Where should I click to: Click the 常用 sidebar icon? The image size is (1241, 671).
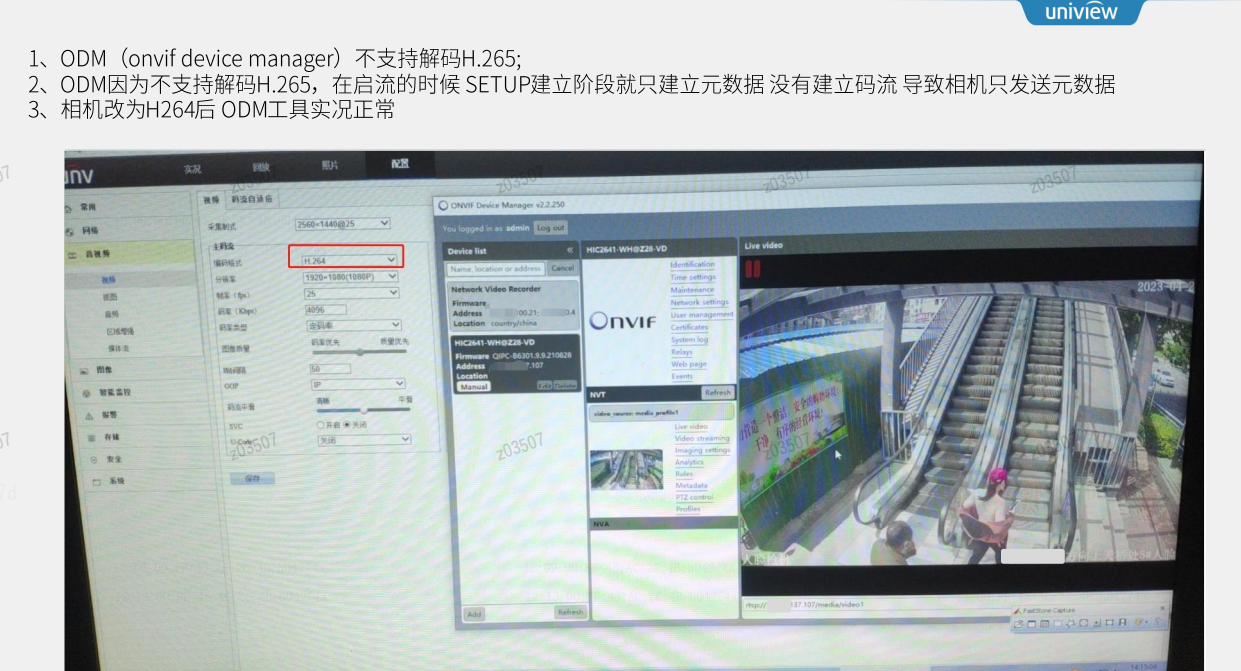coord(68,208)
